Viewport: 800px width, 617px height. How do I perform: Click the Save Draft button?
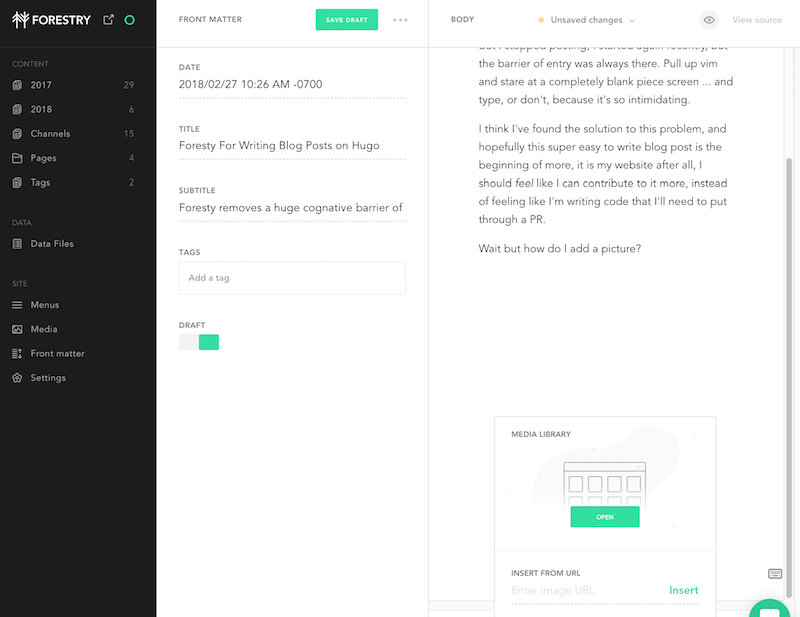point(347,20)
